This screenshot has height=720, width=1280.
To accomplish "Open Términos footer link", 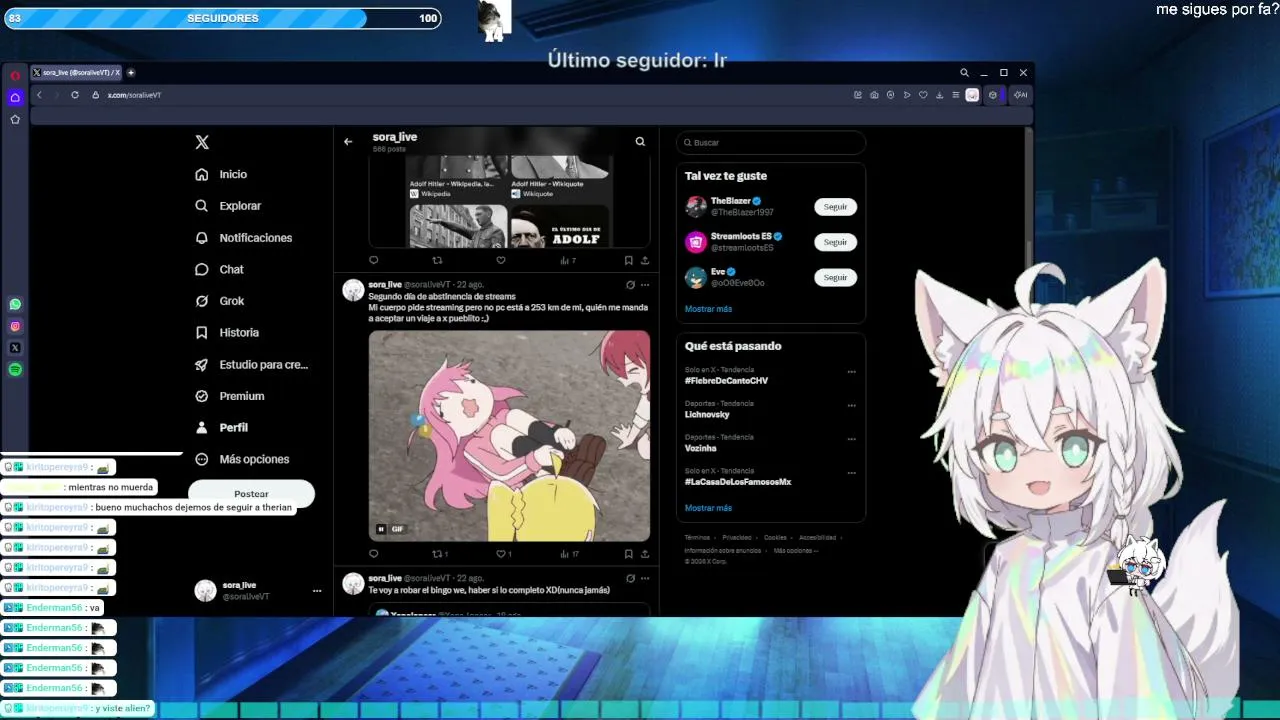I will pos(697,538).
